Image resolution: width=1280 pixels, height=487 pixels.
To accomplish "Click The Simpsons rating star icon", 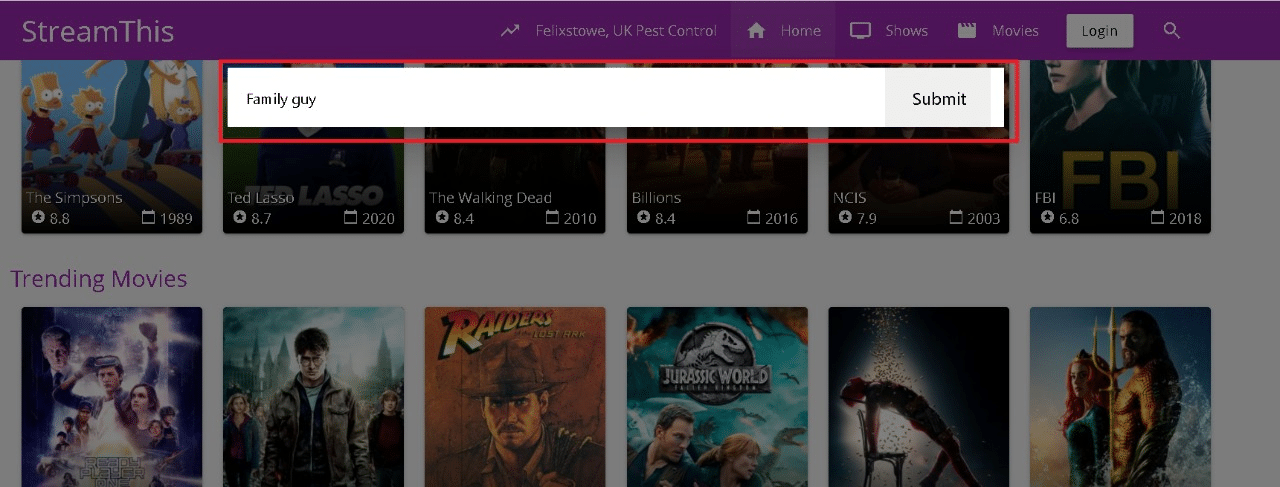I will click(38, 217).
